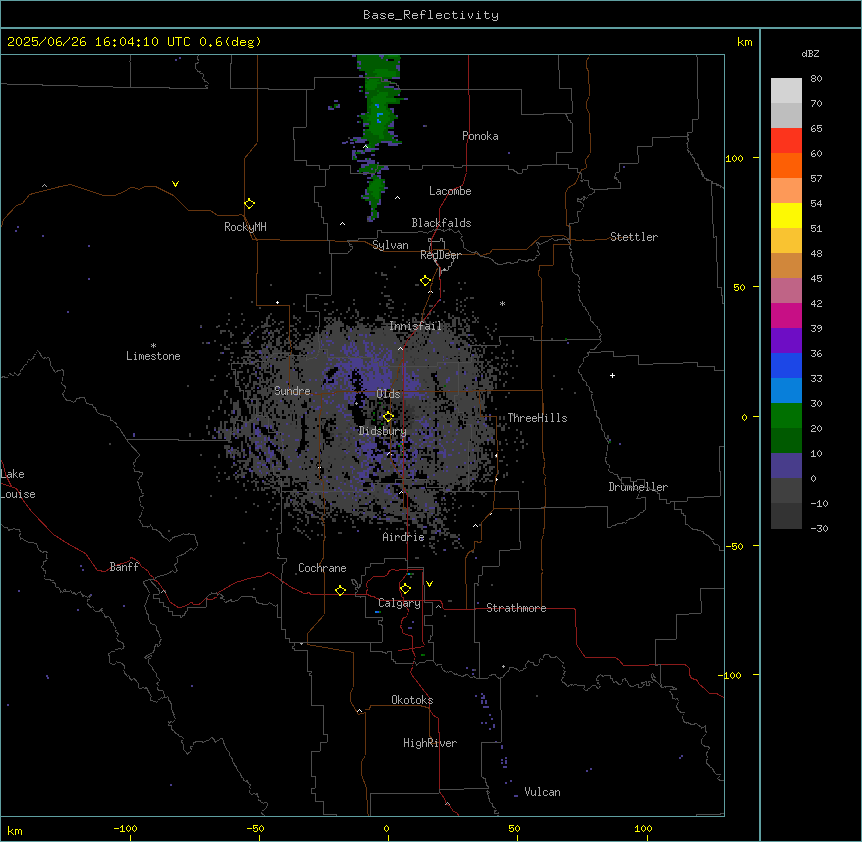Click the dBZ legend heading
The height and width of the screenshot is (842, 862).
[810, 53]
